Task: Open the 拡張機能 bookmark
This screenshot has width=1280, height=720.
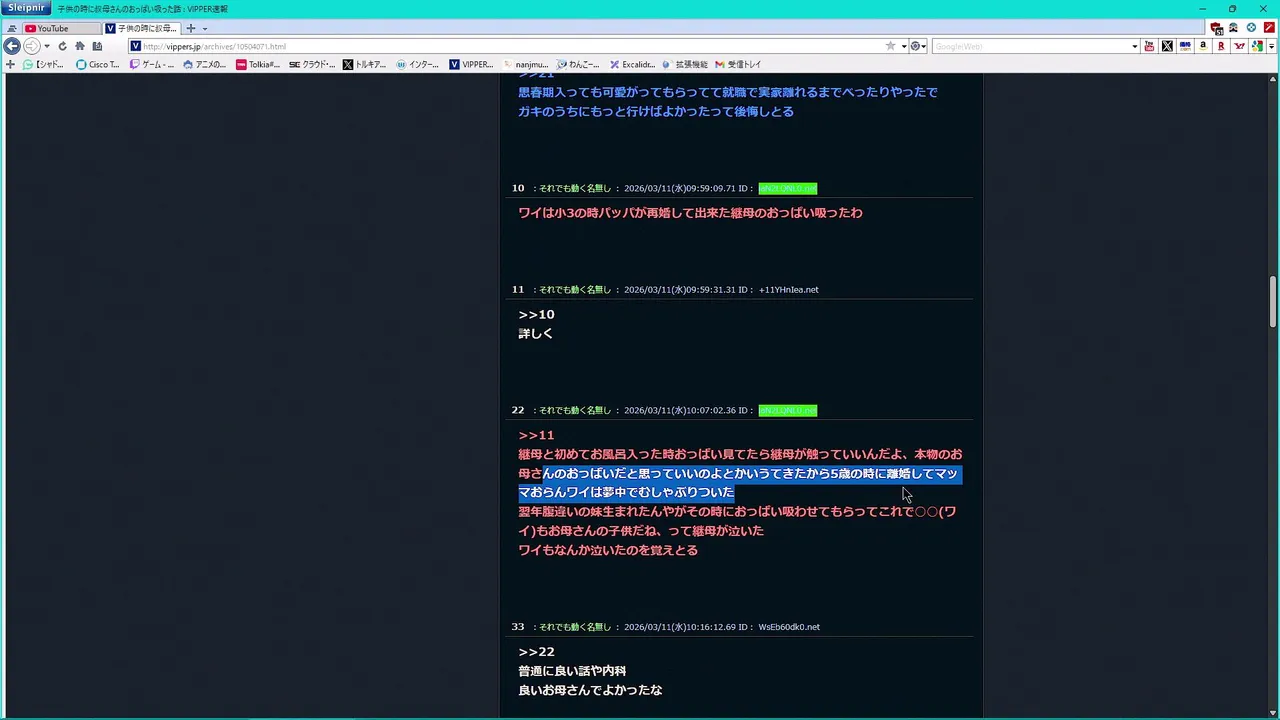Action: (x=685, y=64)
